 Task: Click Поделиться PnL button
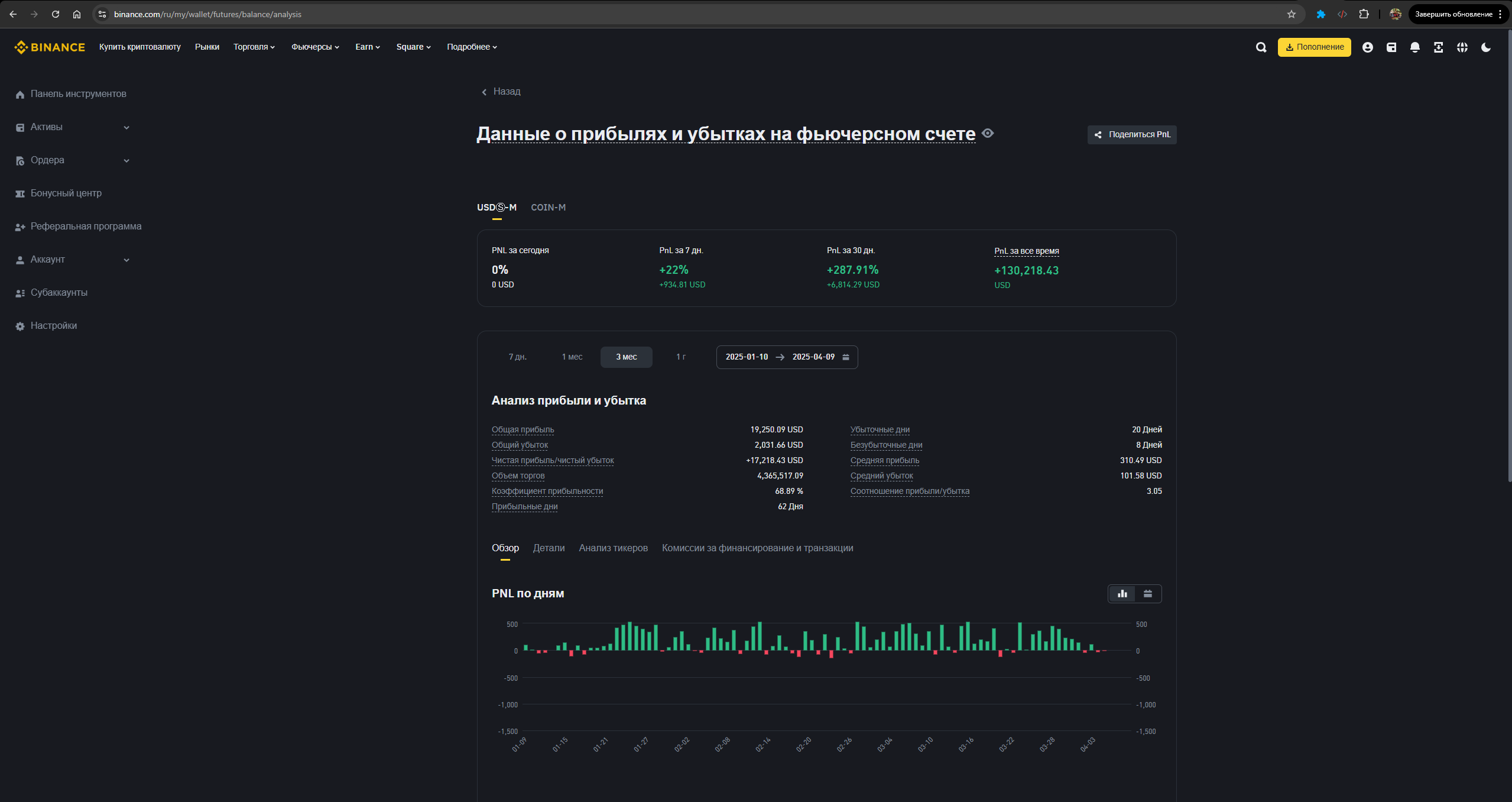tap(1131, 135)
